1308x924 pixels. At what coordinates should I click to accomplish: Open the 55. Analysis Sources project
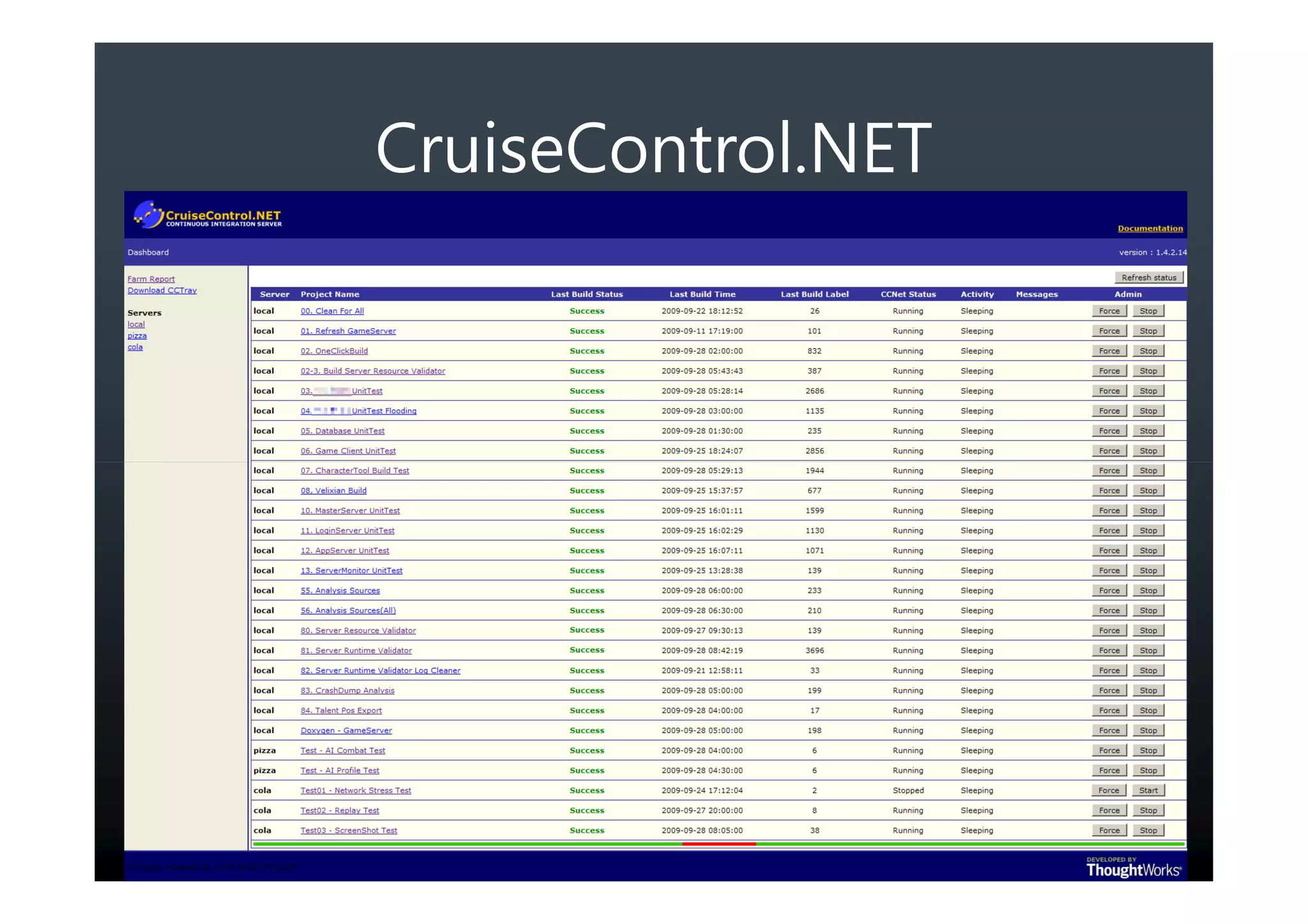pos(340,591)
